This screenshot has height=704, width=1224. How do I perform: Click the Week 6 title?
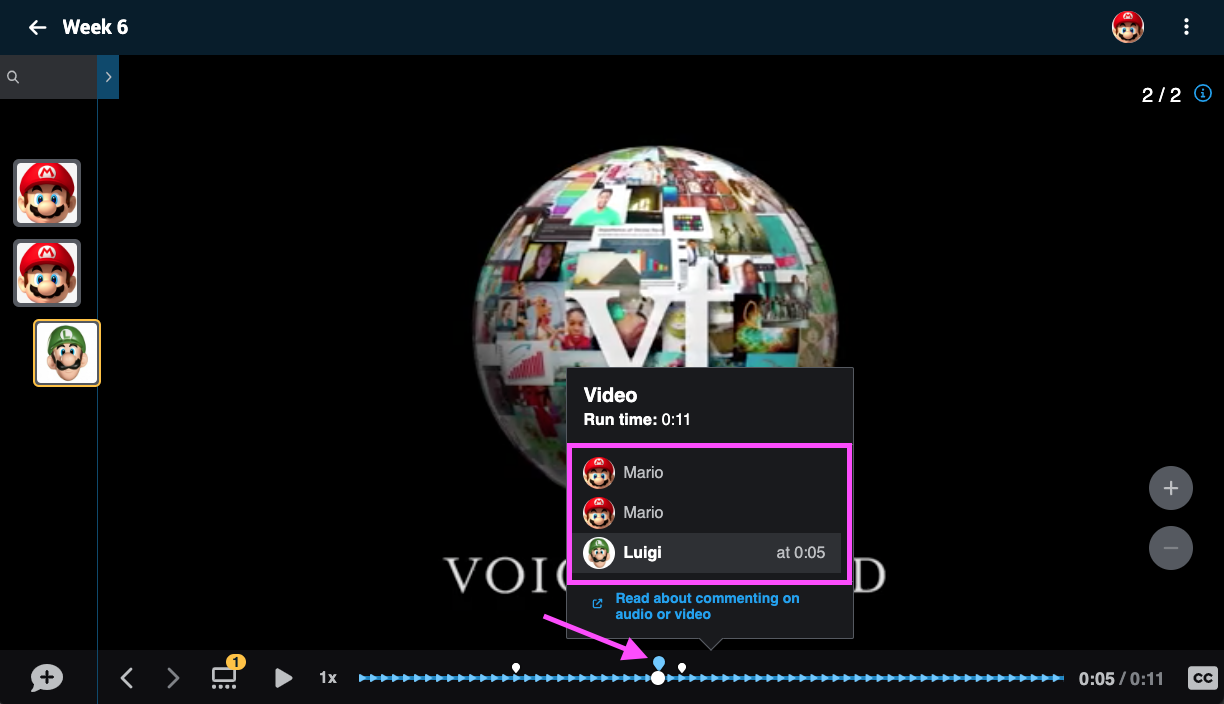95,27
